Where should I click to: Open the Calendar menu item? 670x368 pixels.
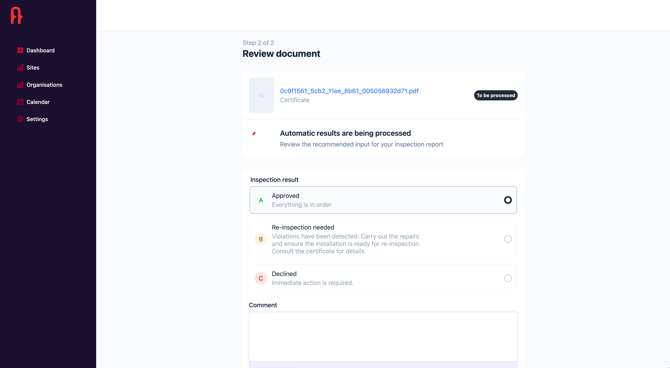click(x=38, y=102)
